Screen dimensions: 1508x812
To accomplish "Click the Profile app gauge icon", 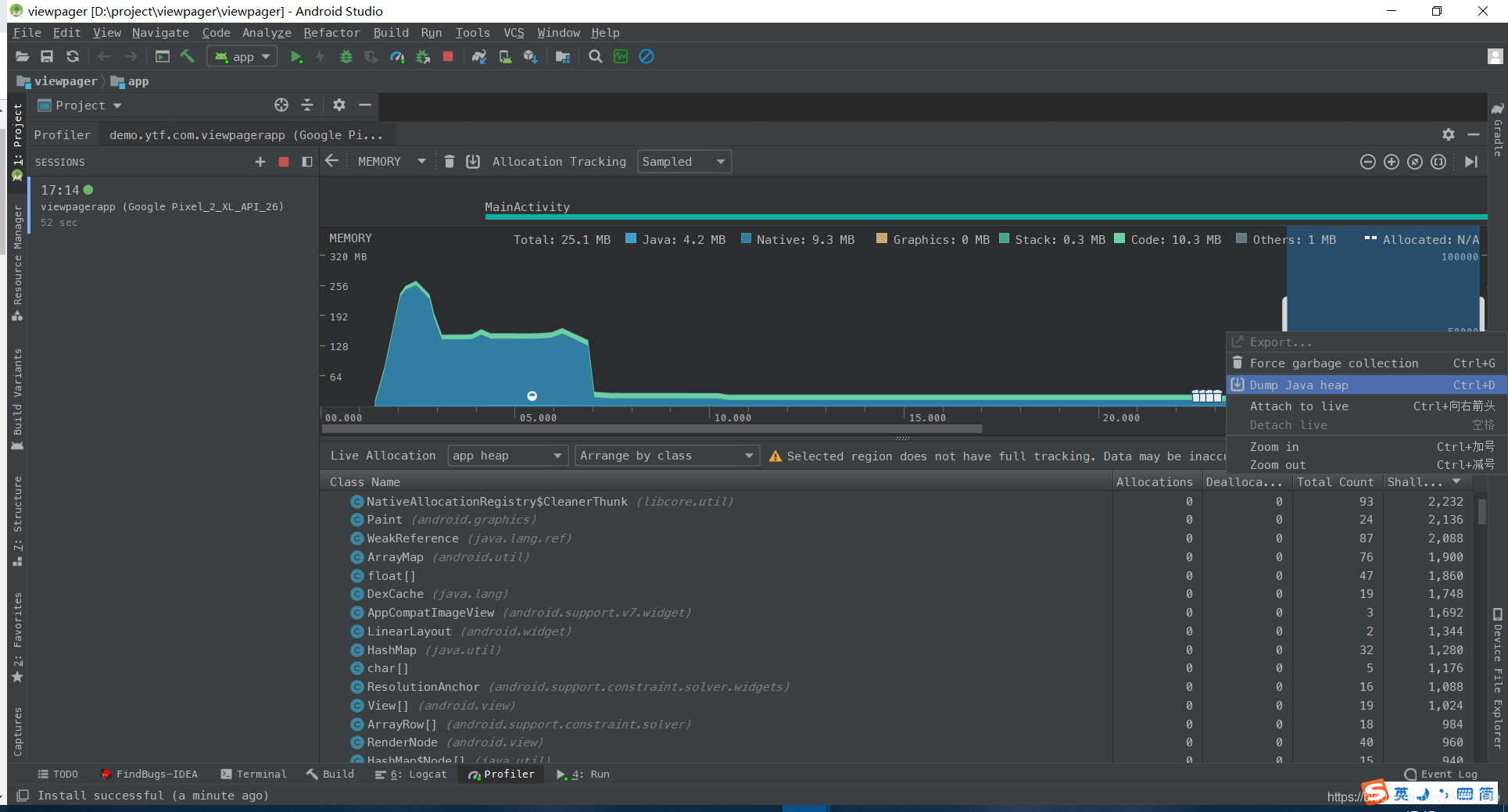I will click(x=397, y=56).
